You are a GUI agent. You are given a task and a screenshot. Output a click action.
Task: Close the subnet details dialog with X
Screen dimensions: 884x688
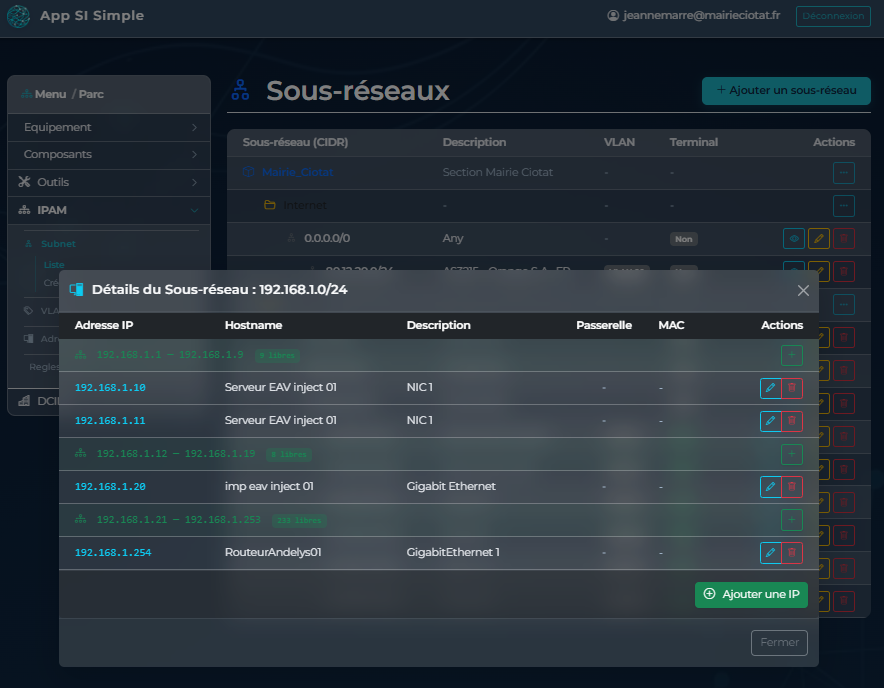803,290
